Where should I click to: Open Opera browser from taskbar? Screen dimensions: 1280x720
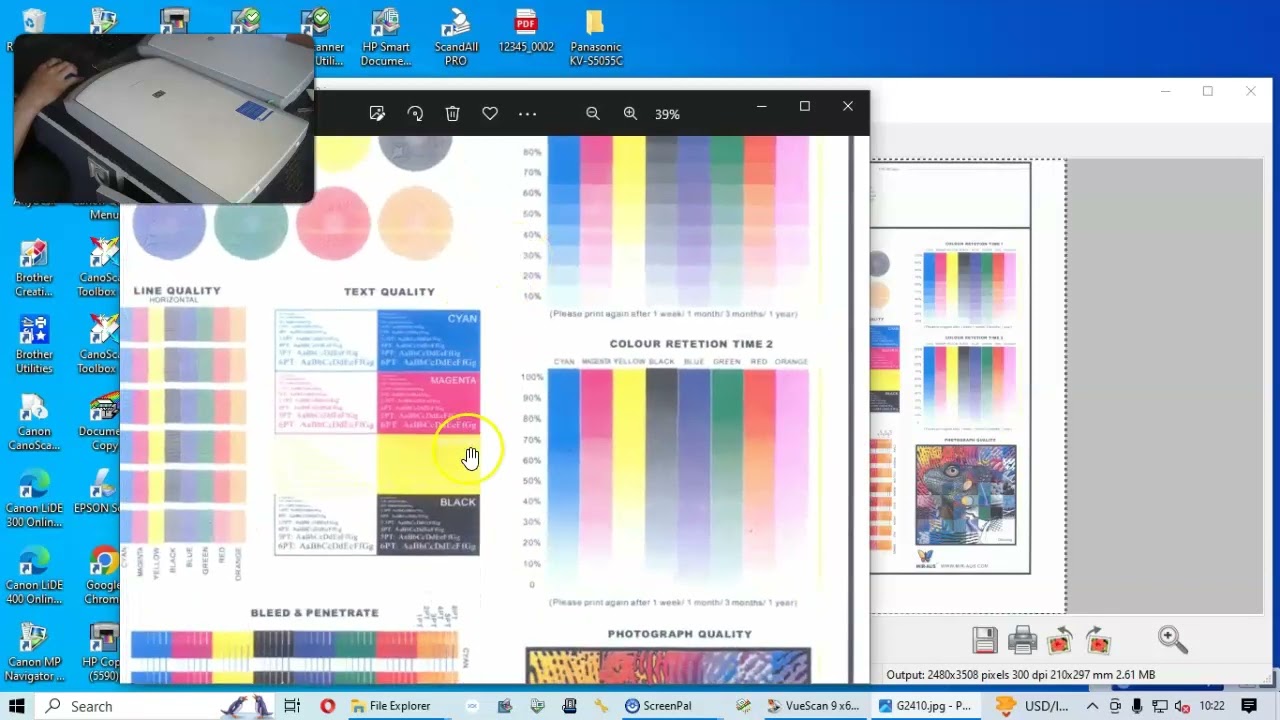(x=327, y=706)
